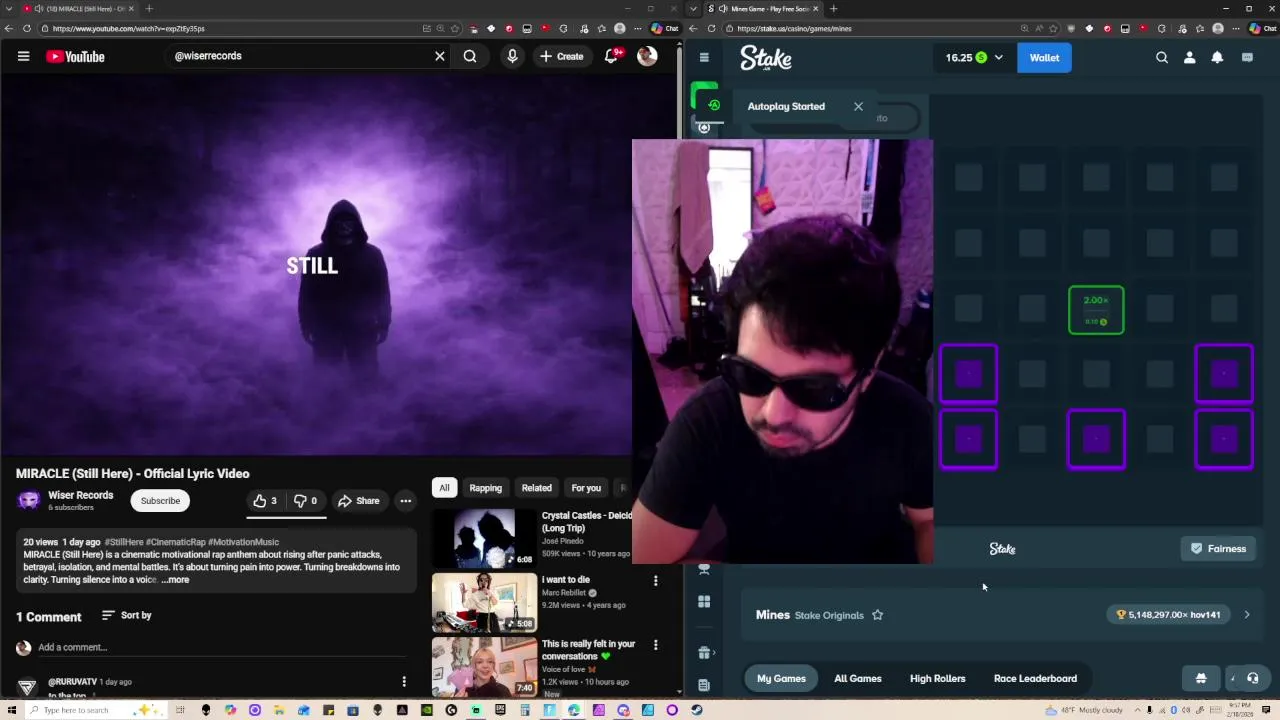Favorite the Mines game with the star

click(x=877, y=615)
